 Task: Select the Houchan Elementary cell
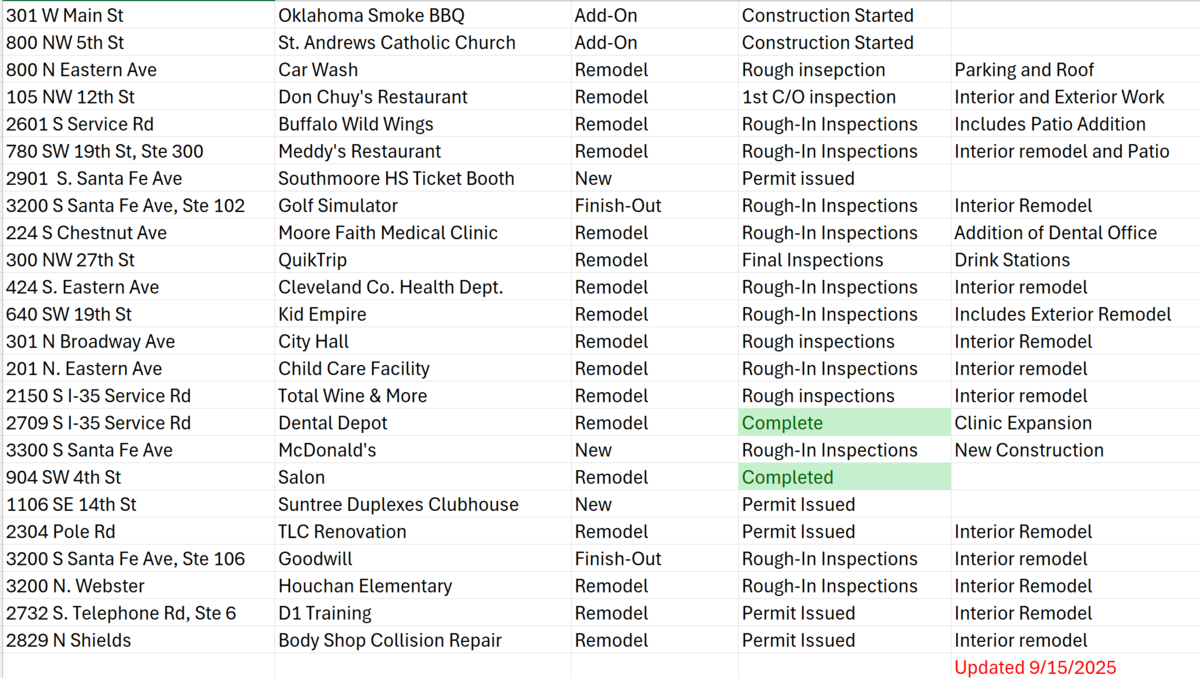pos(423,586)
